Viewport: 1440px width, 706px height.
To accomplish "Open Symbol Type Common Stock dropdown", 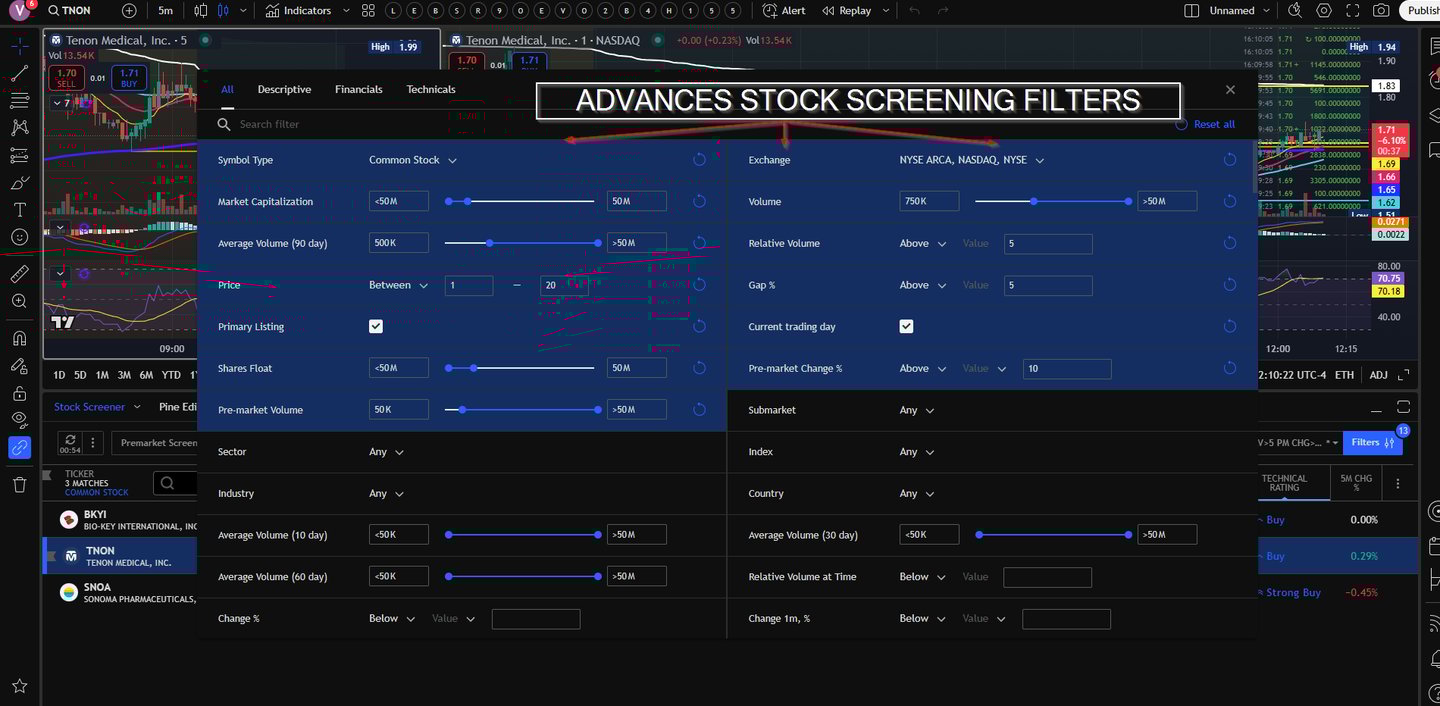I will click(413, 160).
